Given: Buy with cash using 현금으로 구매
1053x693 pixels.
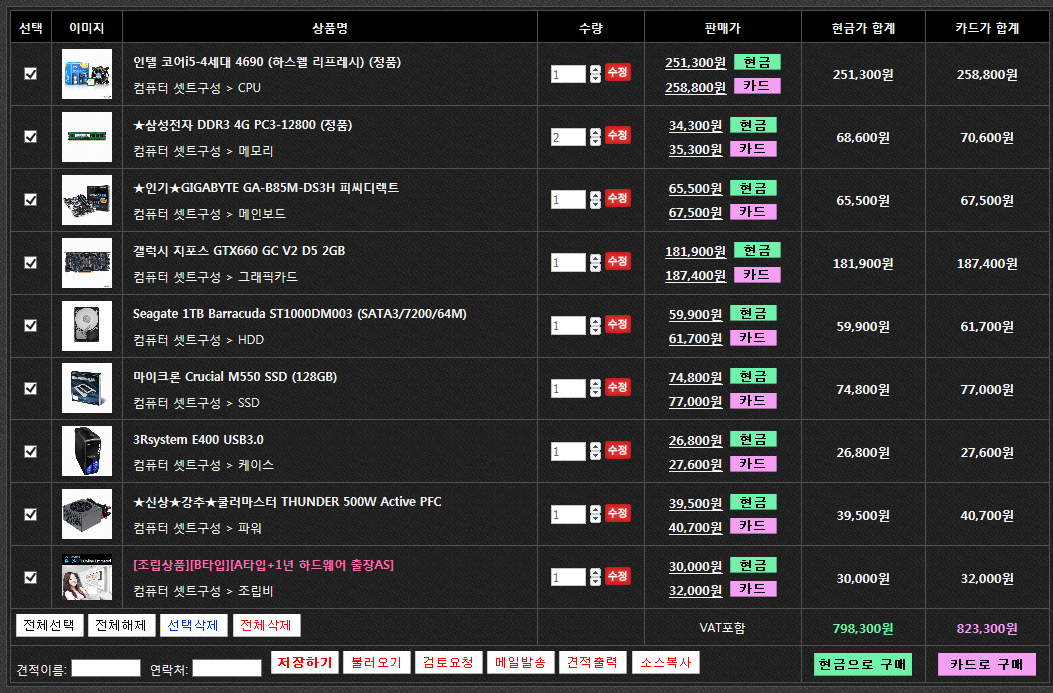Looking at the screenshot, I should pos(863,664).
